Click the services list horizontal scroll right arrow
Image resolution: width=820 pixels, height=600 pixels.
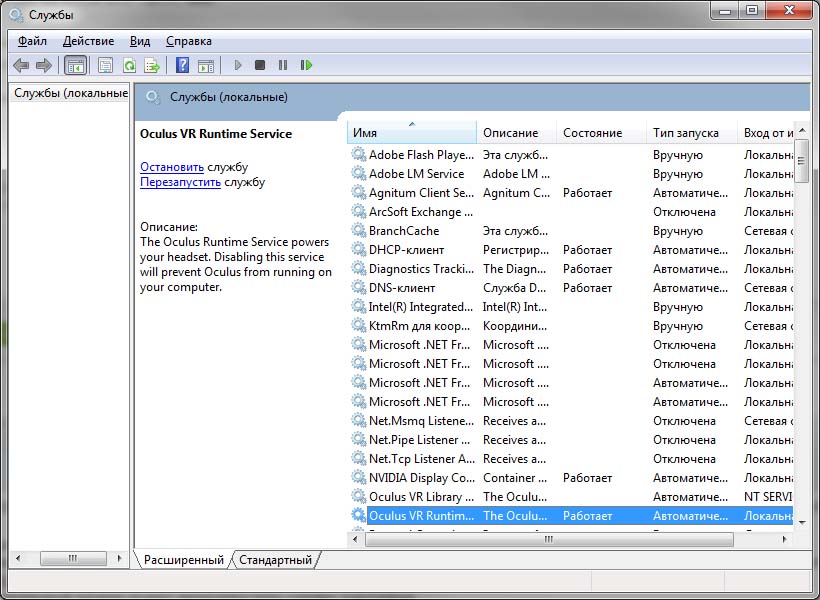coord(784,539)
